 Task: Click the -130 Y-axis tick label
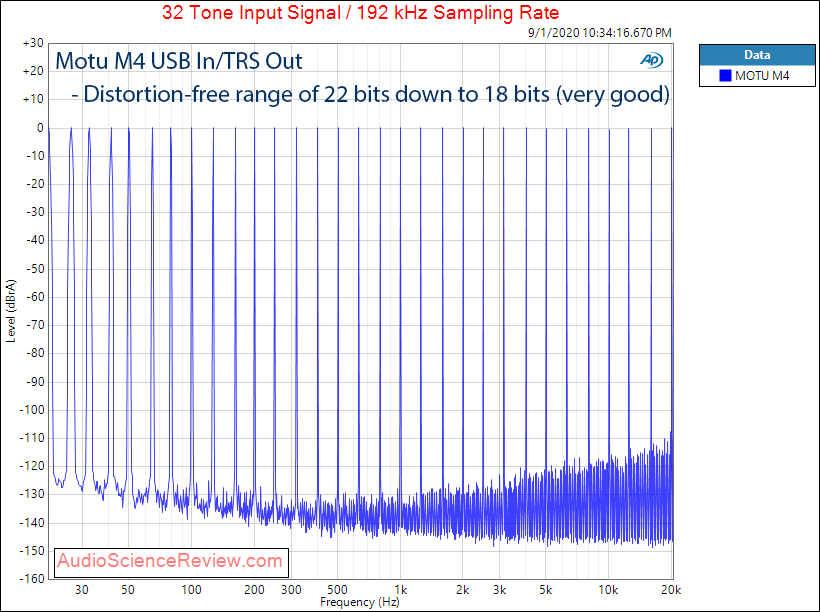tap(32, 494)
